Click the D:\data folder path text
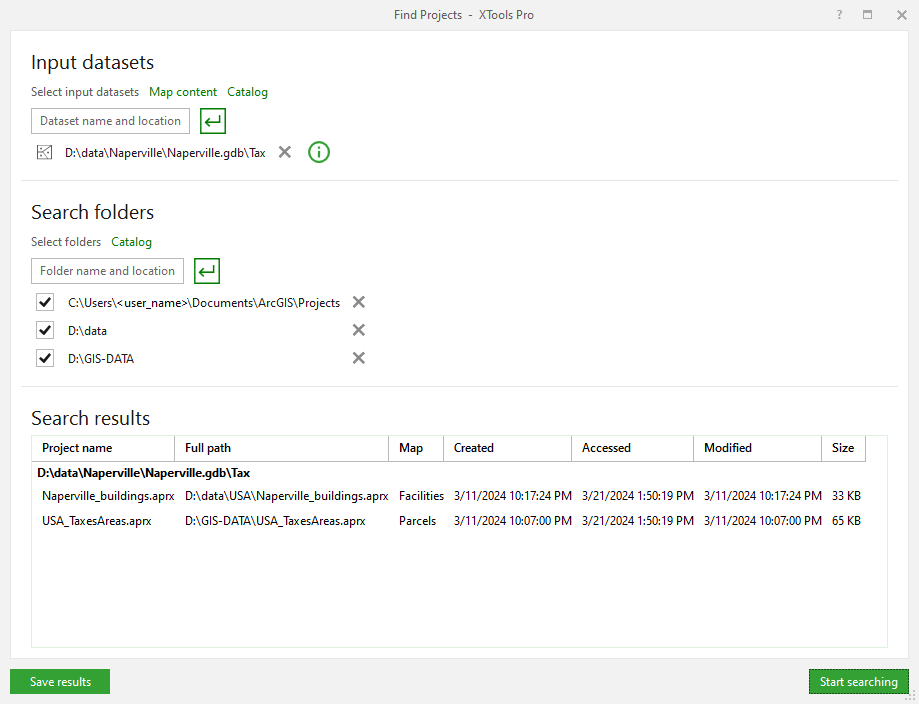 click(x=87, y=331)
